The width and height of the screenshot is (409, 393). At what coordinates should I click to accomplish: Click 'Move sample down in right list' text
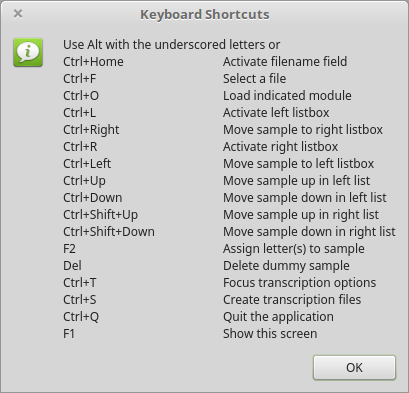[309, 232]
